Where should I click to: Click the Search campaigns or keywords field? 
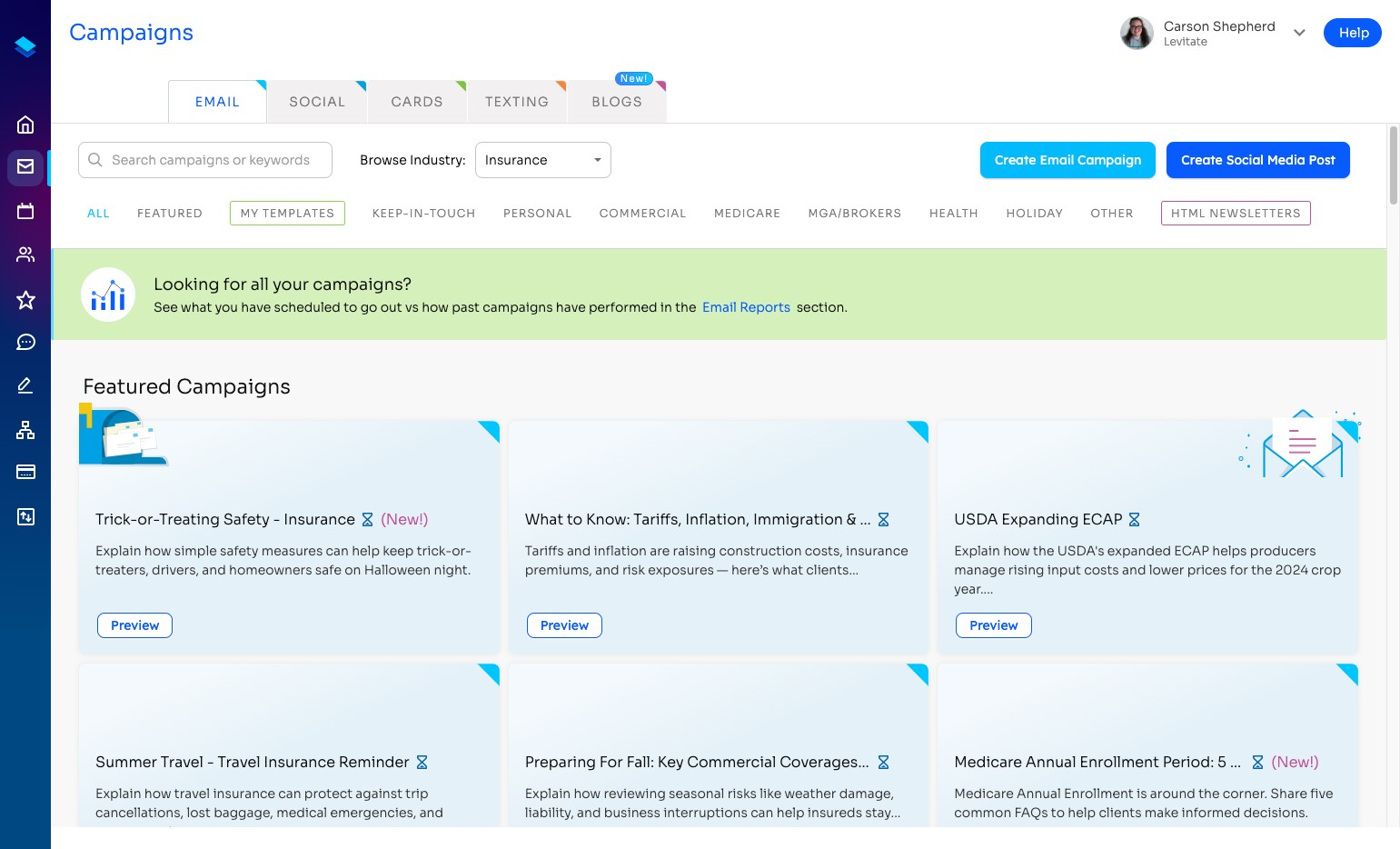click(x=205, y=160)
